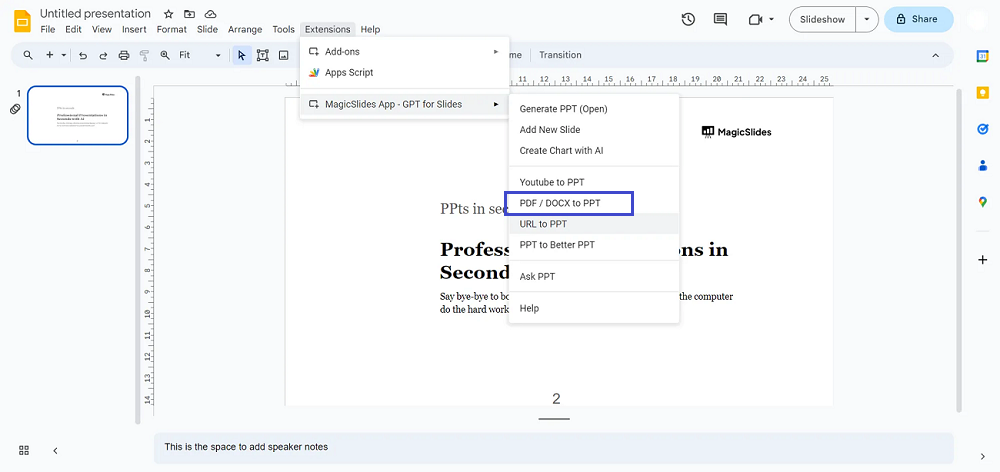Click the Share button
The height and width of the screenshot is (472, 1000).
tap(918, 19)
